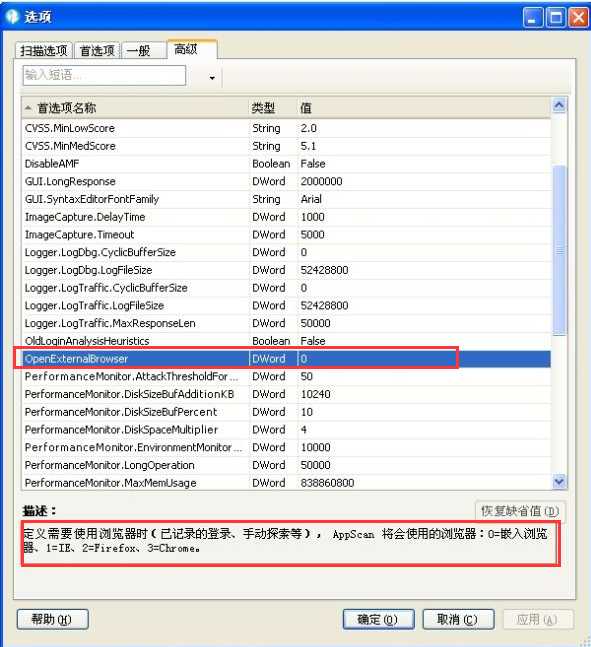
Task: Select the GUI.SyntaxEditorFontFamily row
Action: (286, 199)
